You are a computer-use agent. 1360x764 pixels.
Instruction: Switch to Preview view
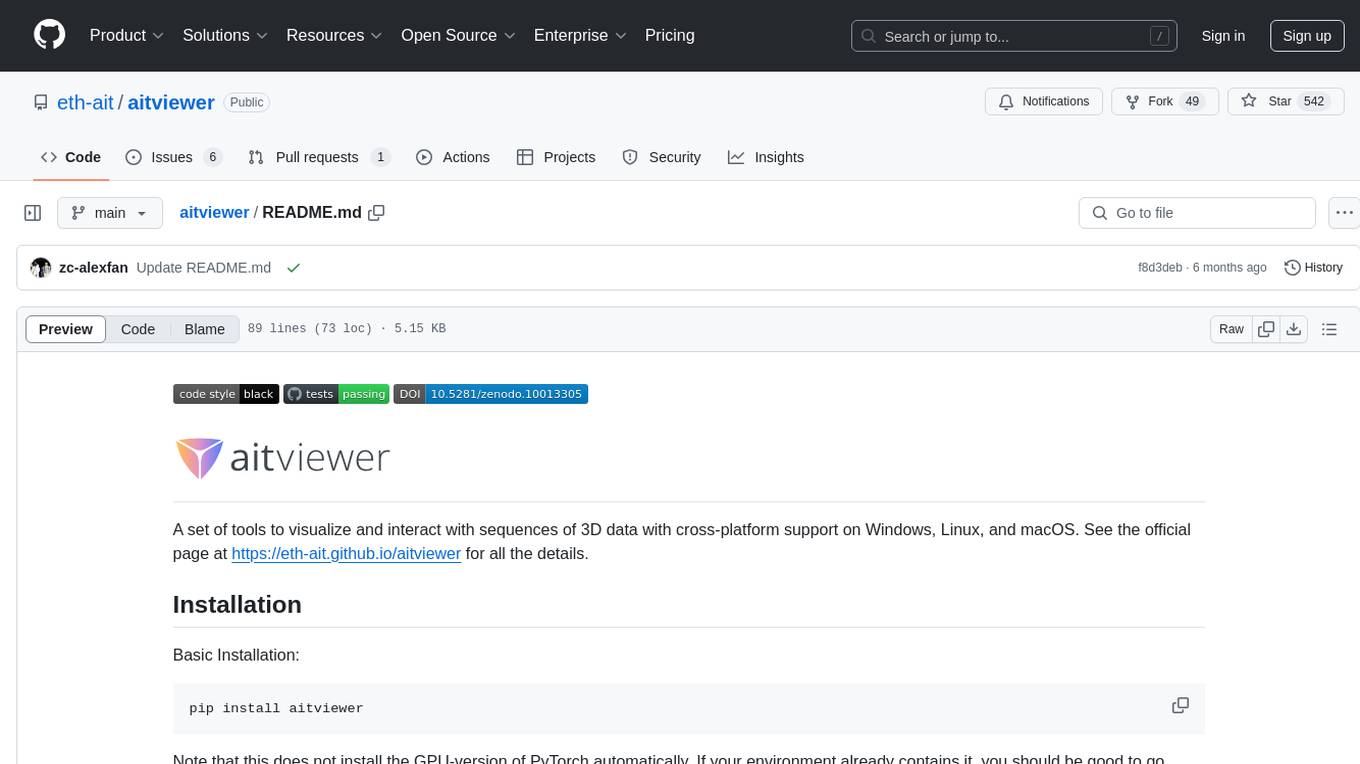coord(66,329)
